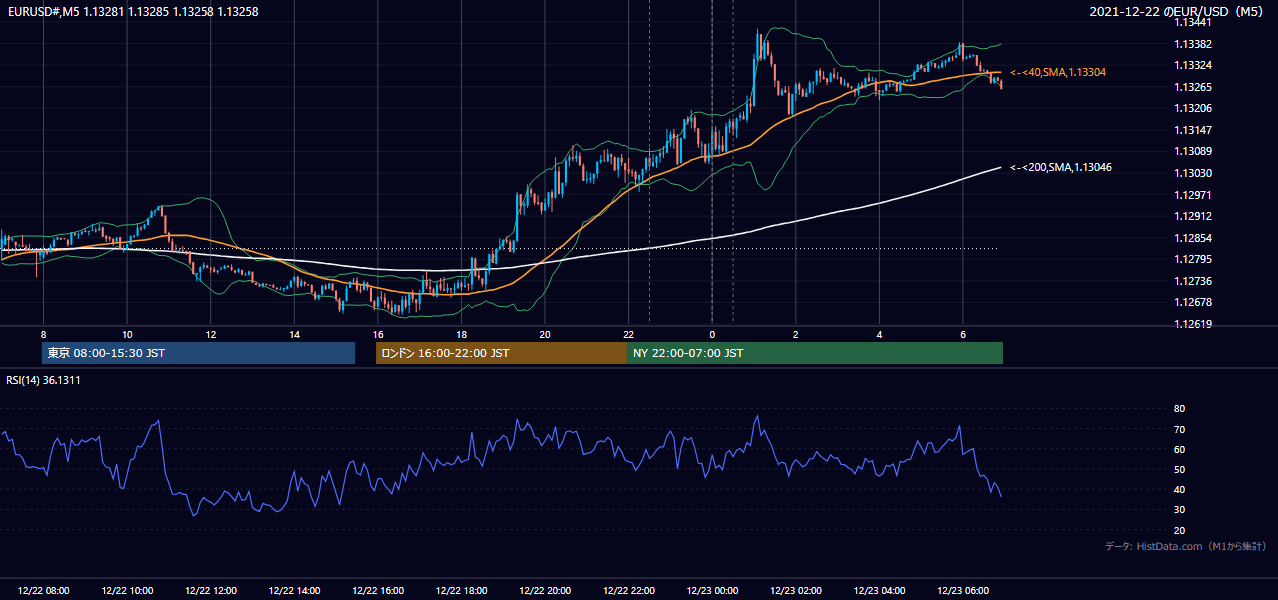
Task: Click RSI scale value 40
Action: pyautogui.click(x=1179, y=490)
